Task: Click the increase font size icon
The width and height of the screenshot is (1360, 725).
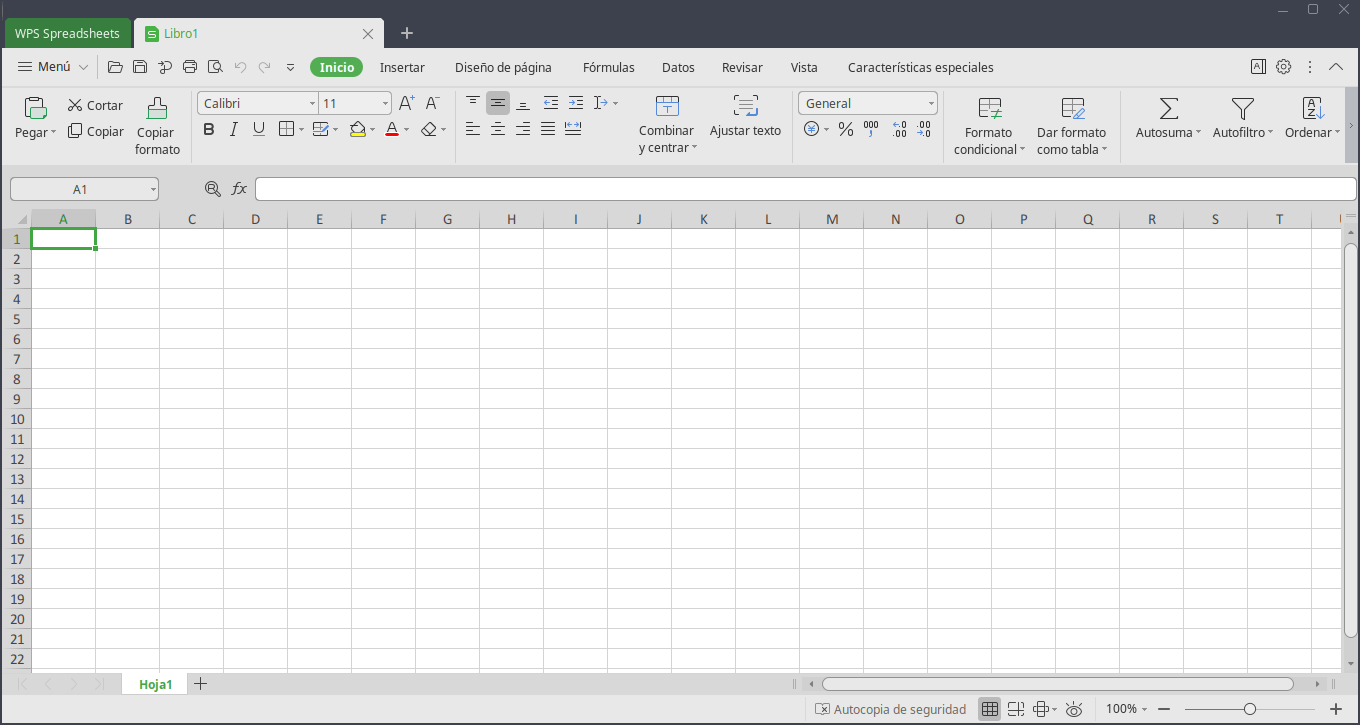Action: pyautogui.click(x=406, y=103)
